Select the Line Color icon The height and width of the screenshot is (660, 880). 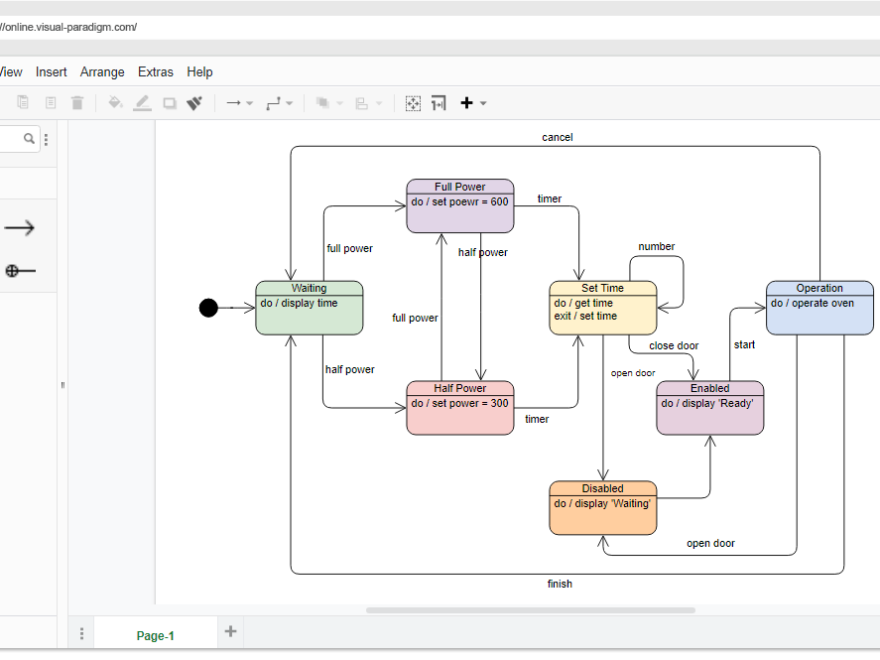[x=141, y=102]
